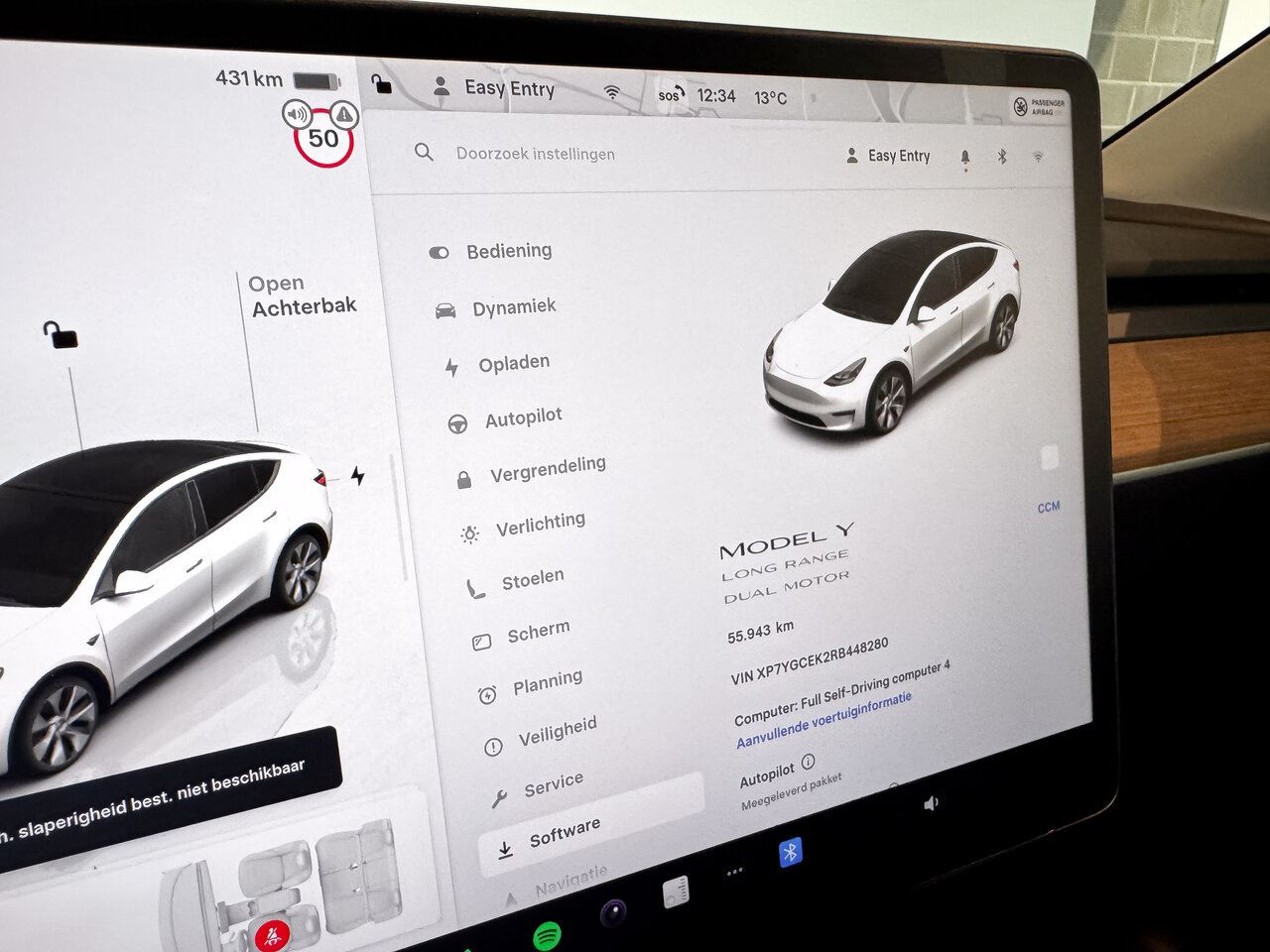Open the camera app in bottom bar
The image size is (1270, 952).
(x=613, y=912)
